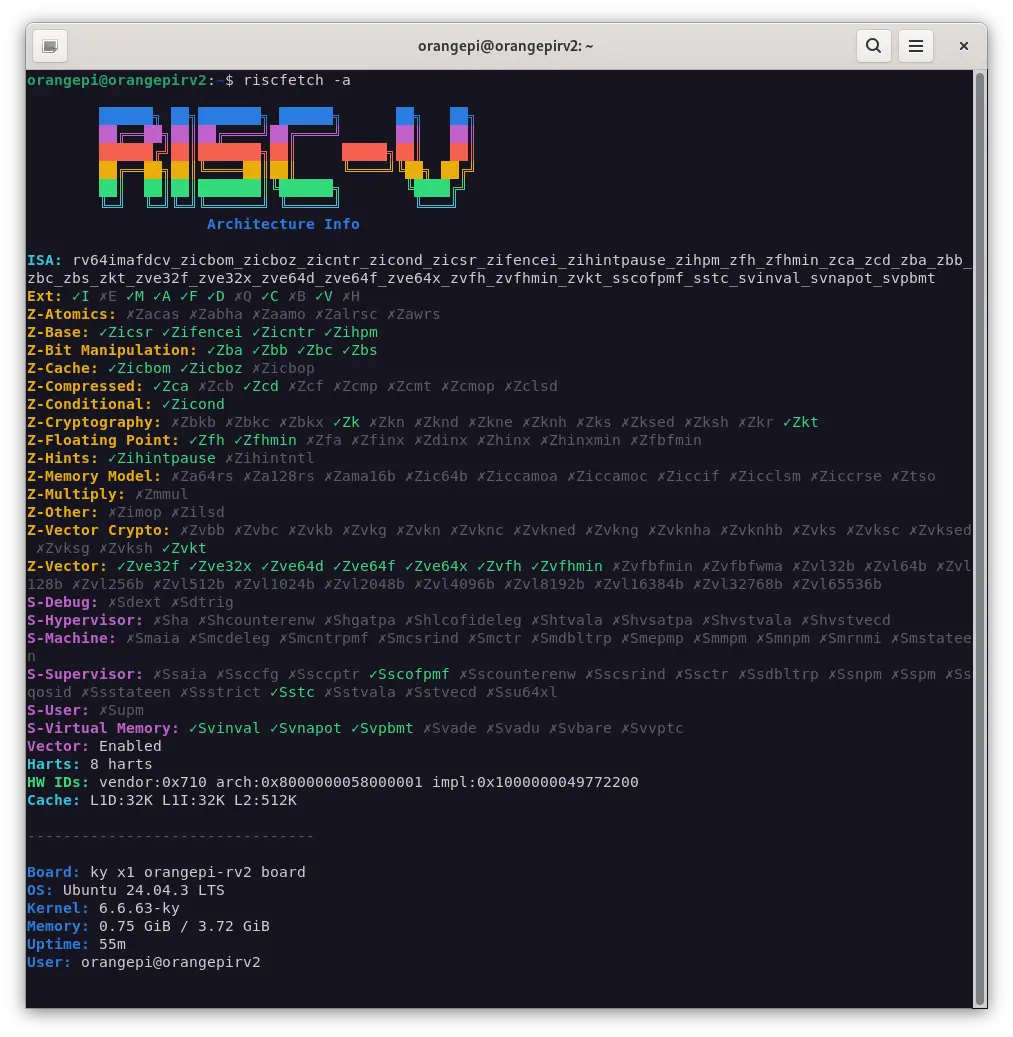This screenshot has width=1013, height=1037.
Task: Open the terminal search
Action: pyautogui.click(x=873, y=46)
